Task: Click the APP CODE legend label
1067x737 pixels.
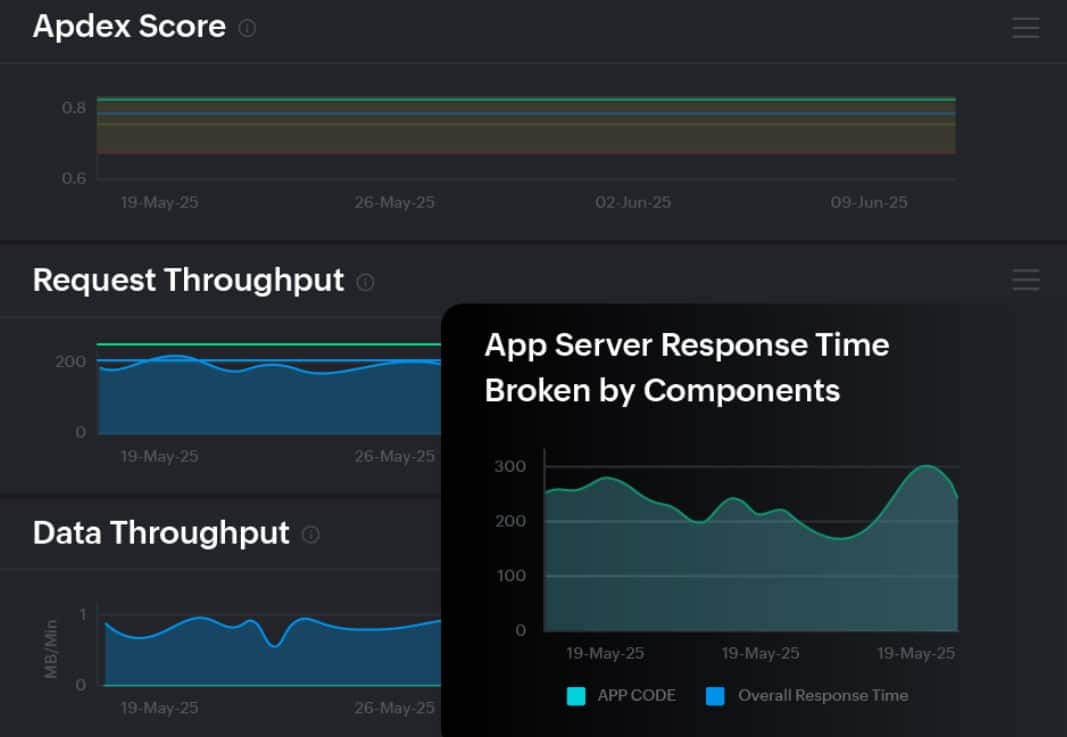Action: click(x=636, y=695)
